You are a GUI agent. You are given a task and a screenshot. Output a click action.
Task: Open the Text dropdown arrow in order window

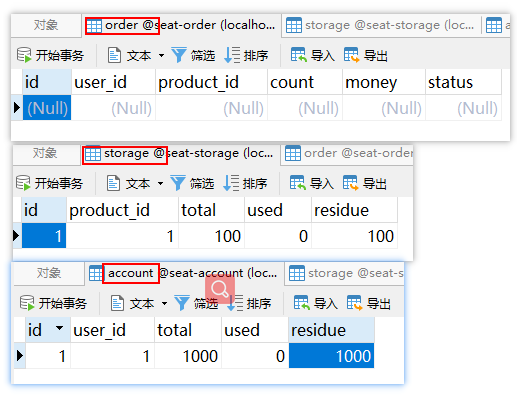161,55
